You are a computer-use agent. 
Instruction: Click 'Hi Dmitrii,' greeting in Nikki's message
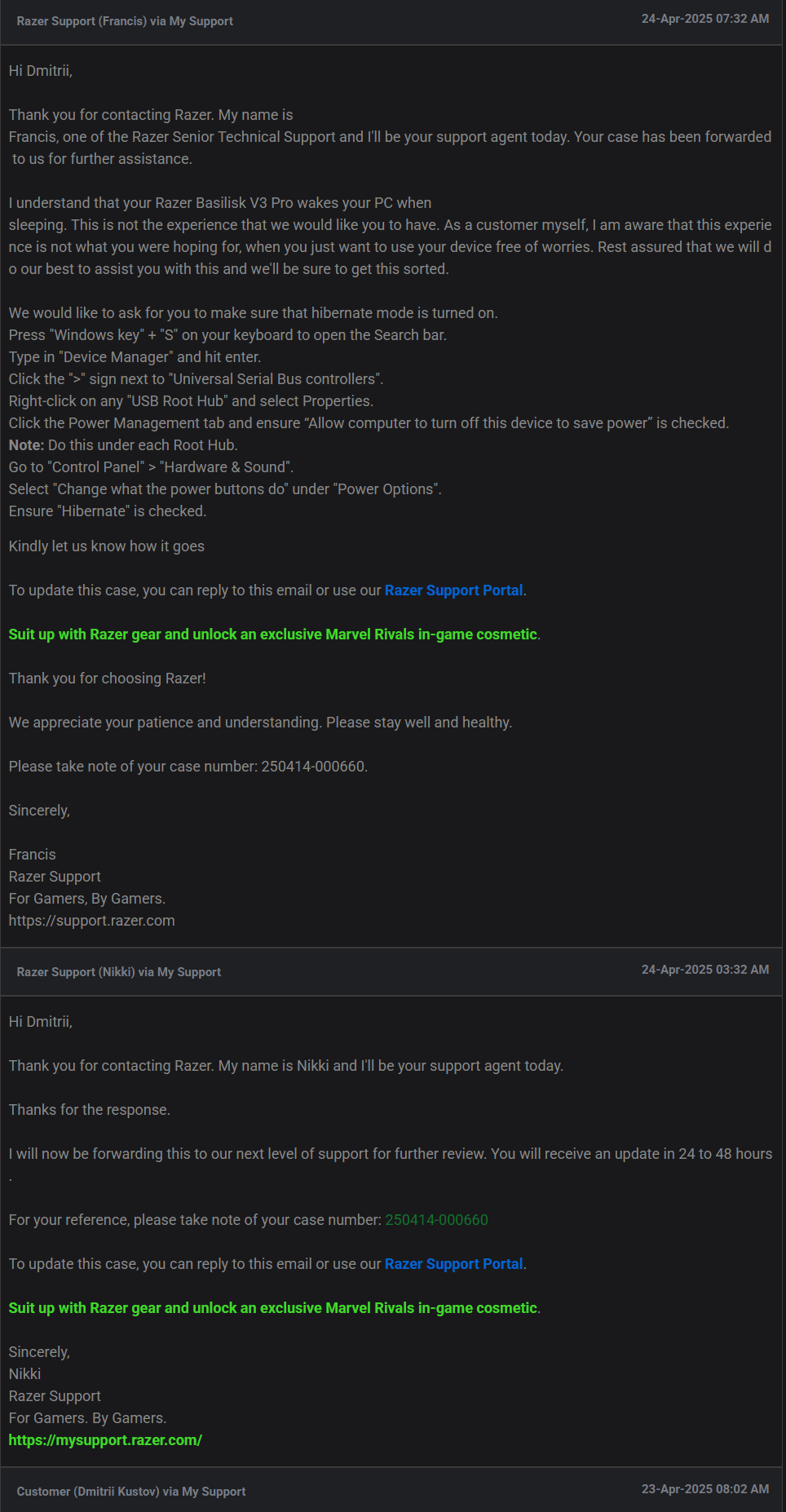pos(41,1022)
